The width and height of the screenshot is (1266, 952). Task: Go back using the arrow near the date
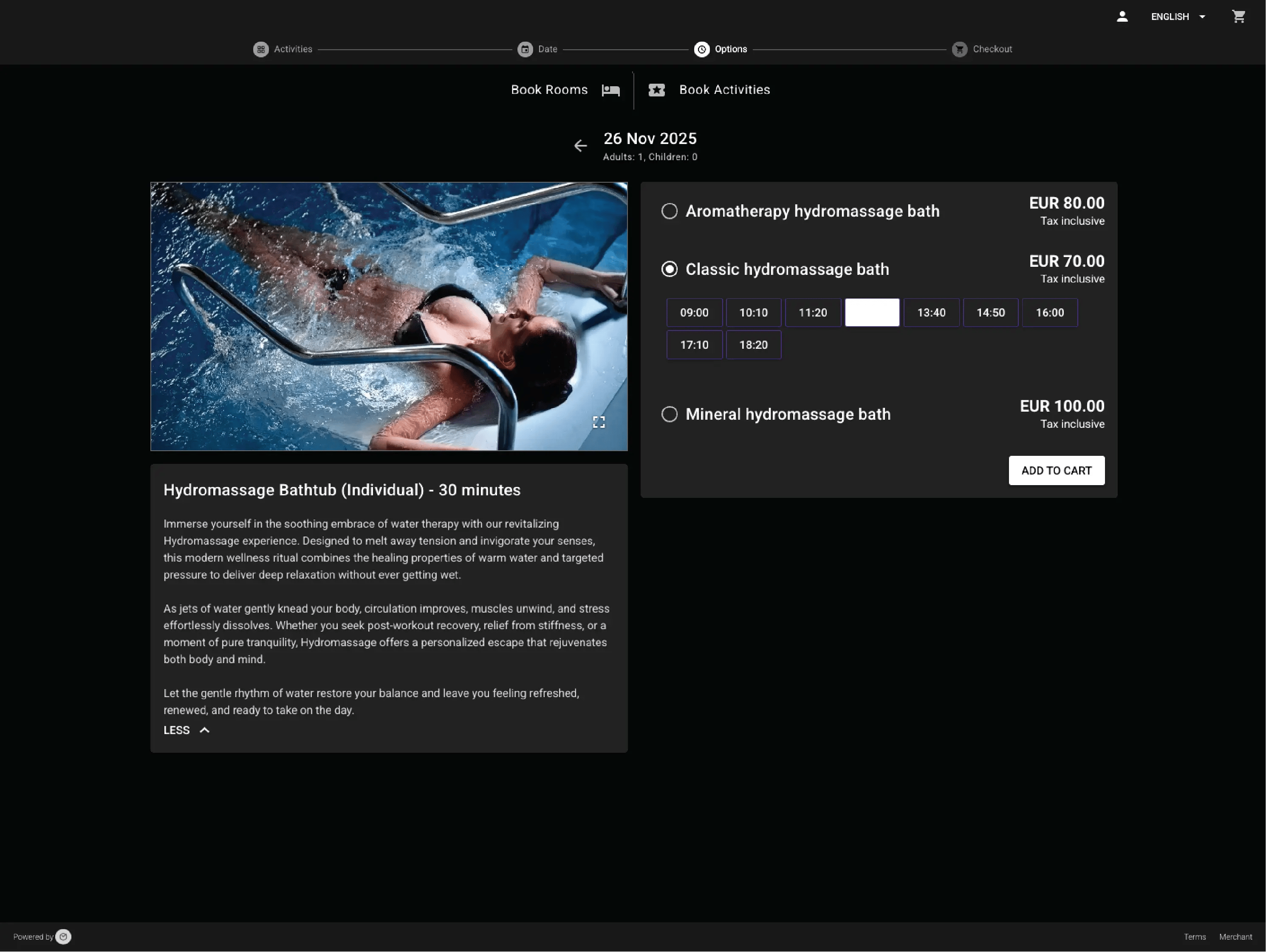(x=580, y=146)
